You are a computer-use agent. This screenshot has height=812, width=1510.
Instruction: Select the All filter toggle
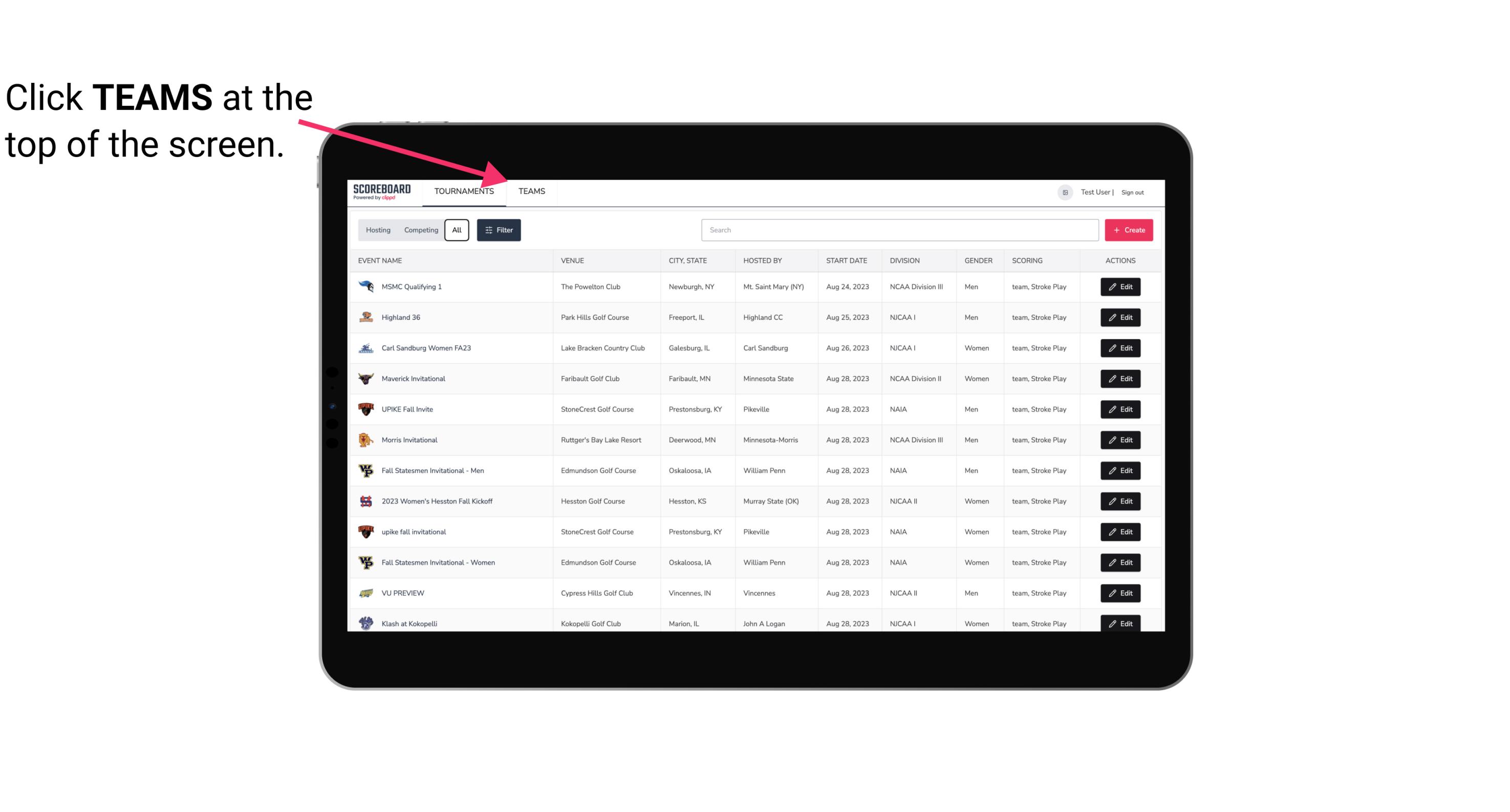pyautogui.click(x=455, y=230)
